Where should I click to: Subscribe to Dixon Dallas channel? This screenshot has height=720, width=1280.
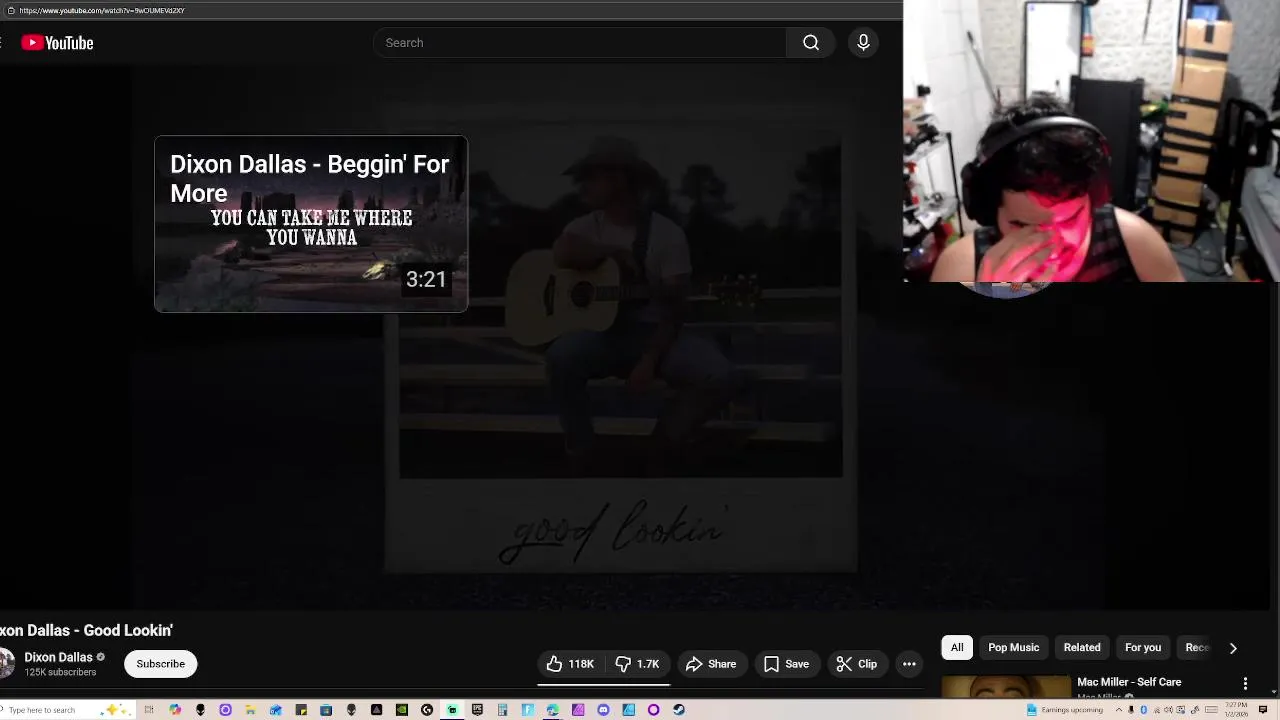pyautogui.click(x=160, y=664)
